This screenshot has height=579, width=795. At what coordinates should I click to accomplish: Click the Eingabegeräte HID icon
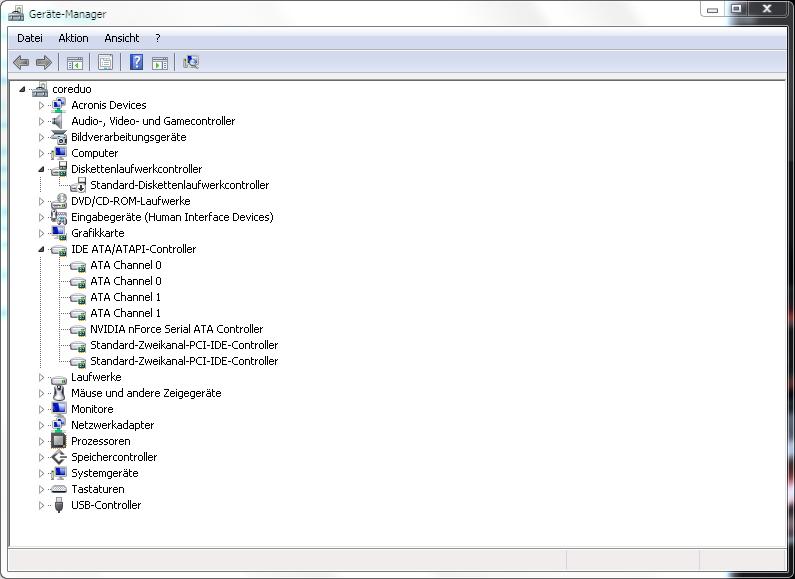coord(59,217)
